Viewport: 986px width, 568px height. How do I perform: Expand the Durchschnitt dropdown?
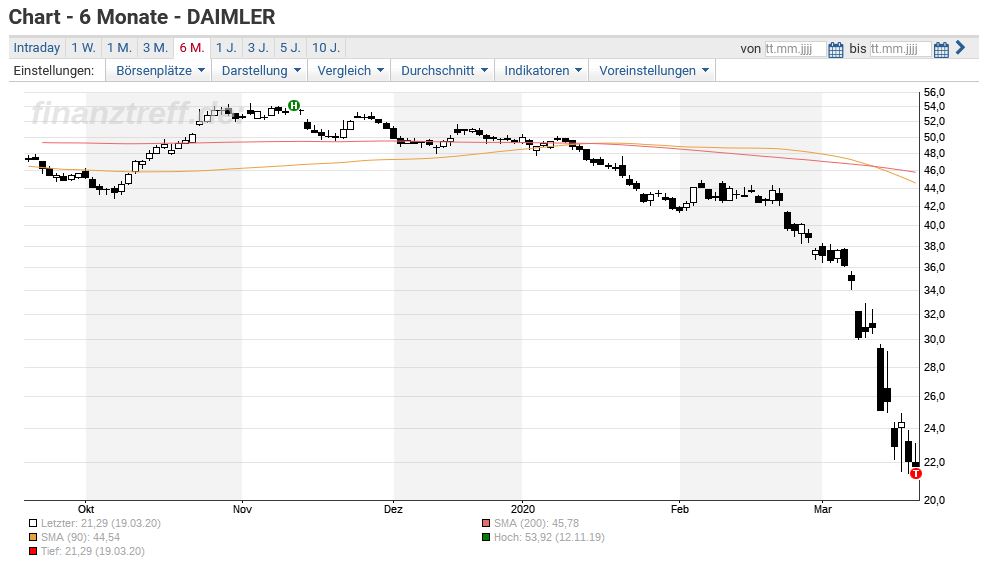443,70
